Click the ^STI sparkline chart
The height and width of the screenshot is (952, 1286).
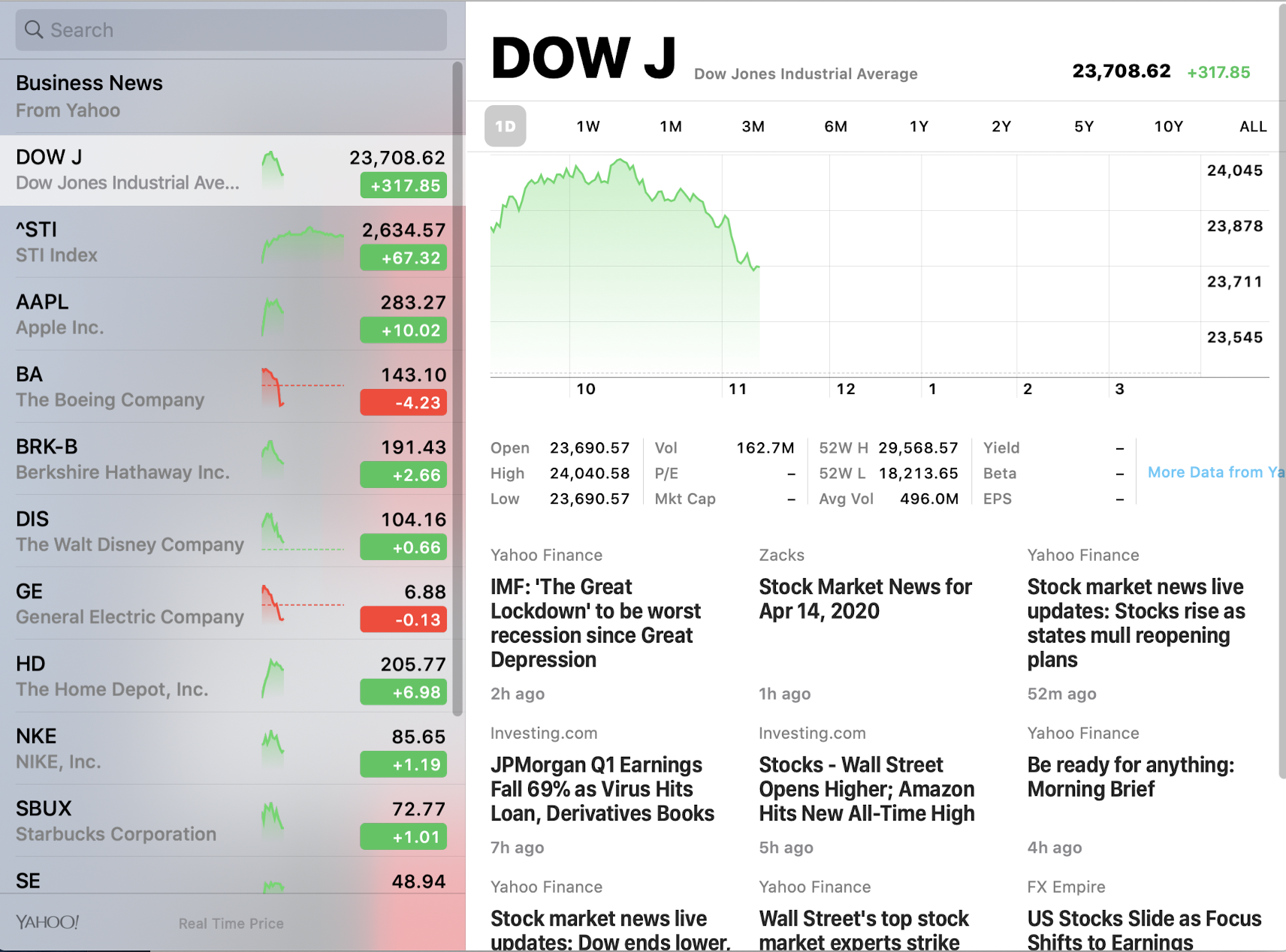point(303,244)
